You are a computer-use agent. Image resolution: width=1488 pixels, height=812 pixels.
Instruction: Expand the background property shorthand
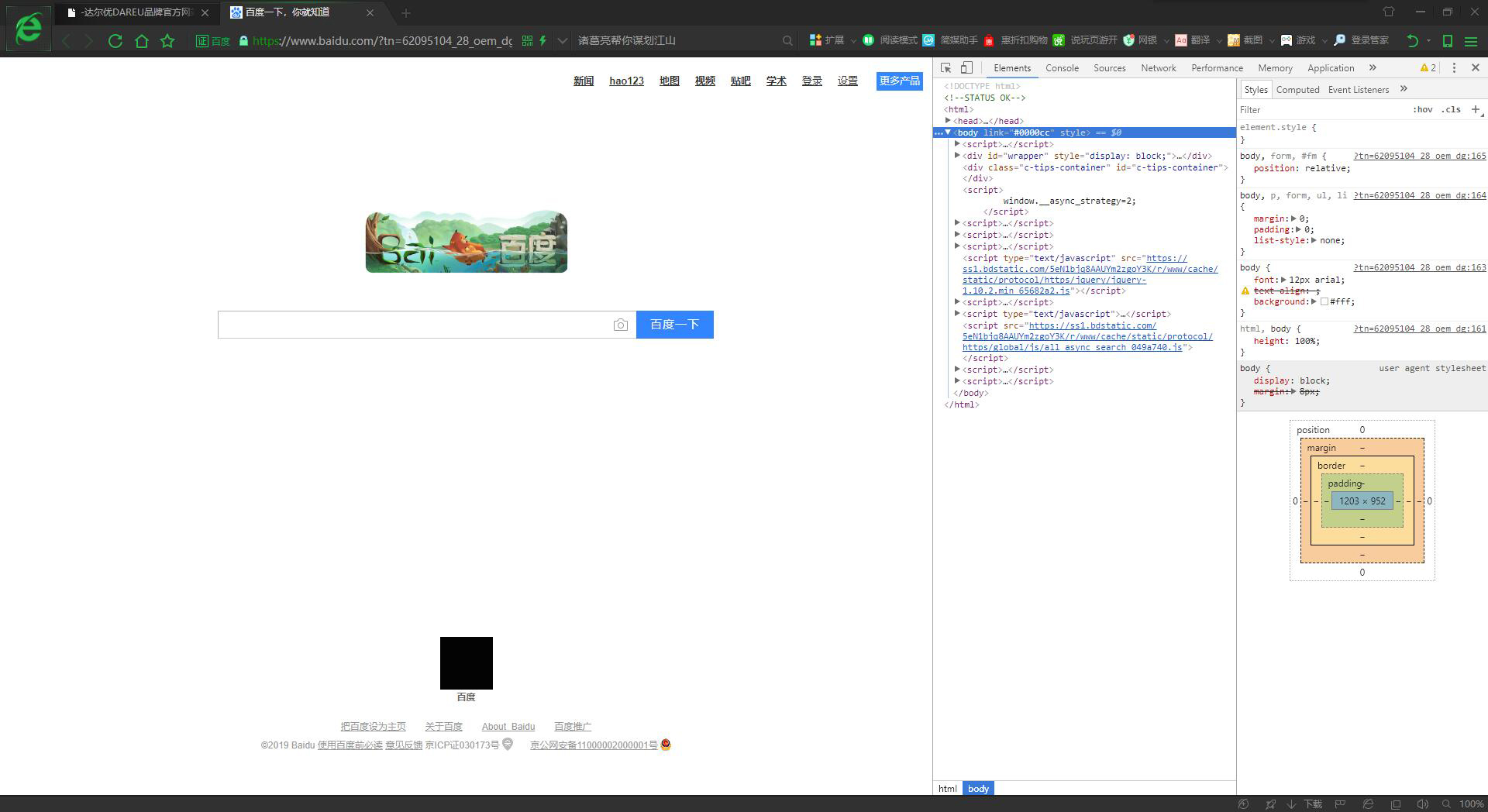[x=1314, y=301]
